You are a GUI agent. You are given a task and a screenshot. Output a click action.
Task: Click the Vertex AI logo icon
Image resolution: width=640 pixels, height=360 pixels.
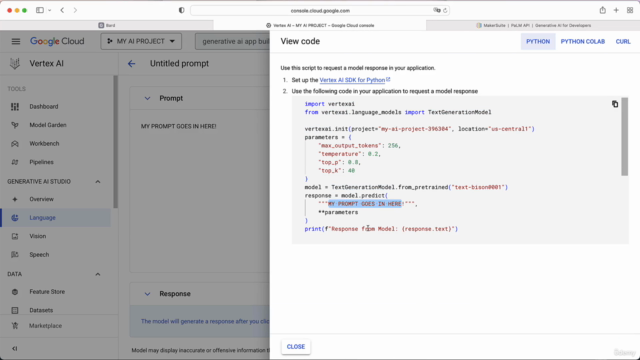[15, 63]
